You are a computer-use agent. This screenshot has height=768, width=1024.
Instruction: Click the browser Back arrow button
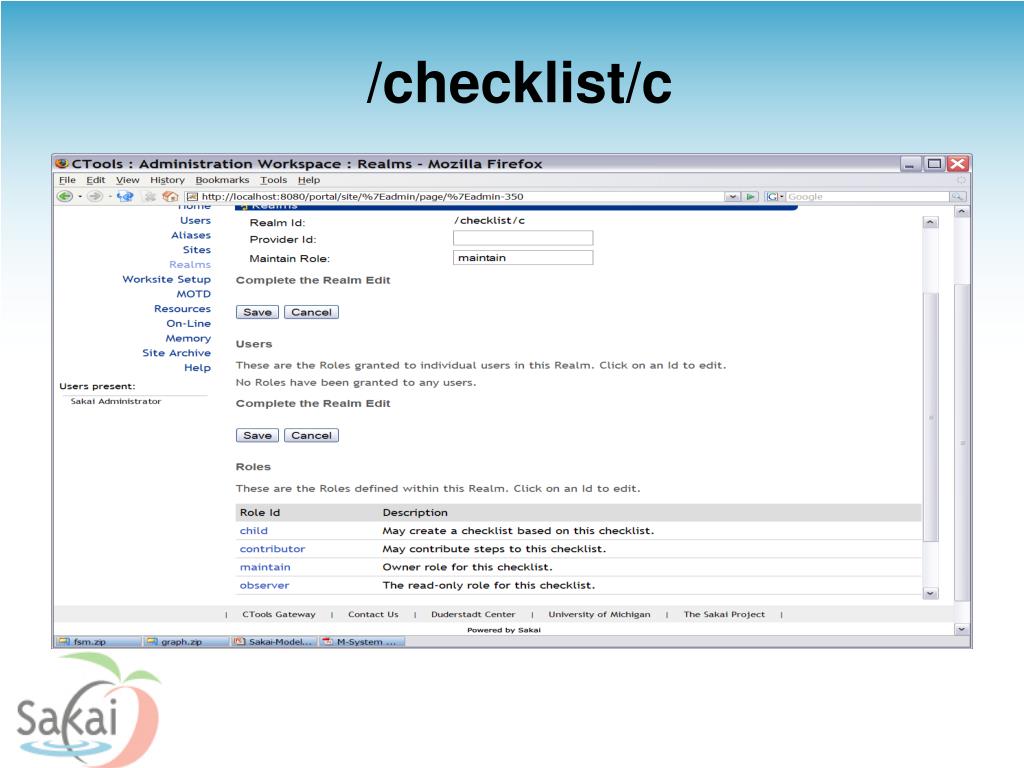pos(65,196)
